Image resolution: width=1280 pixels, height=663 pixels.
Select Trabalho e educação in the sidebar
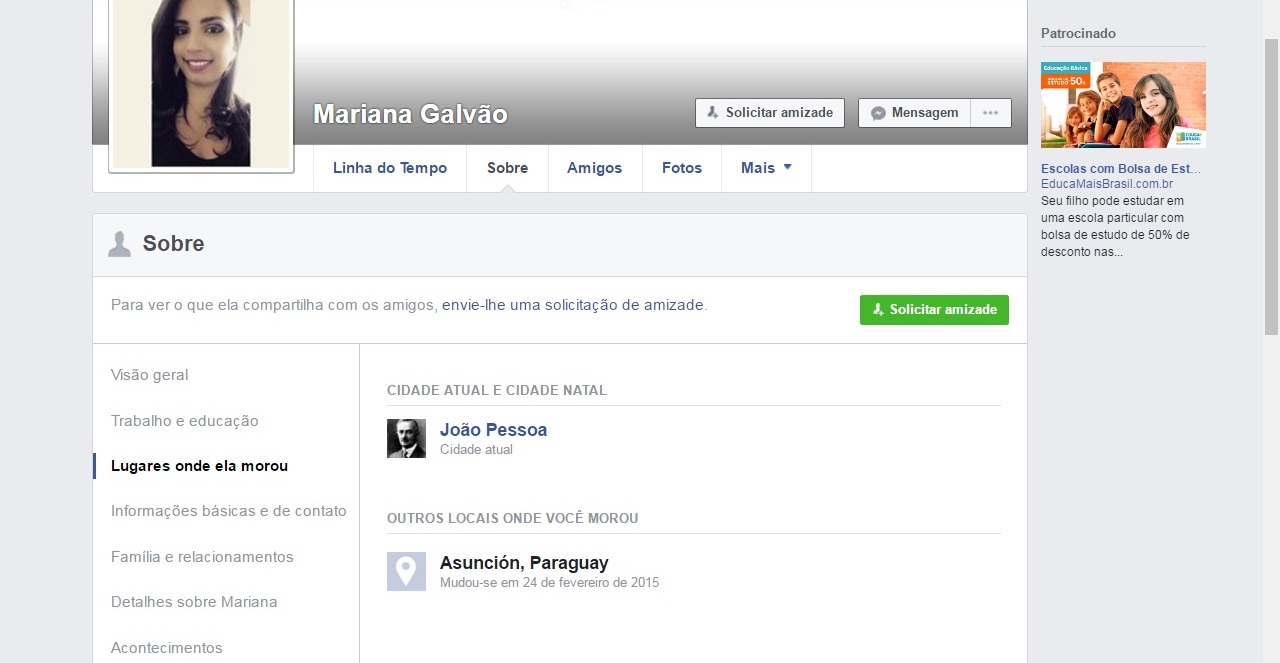click(185, 421)
